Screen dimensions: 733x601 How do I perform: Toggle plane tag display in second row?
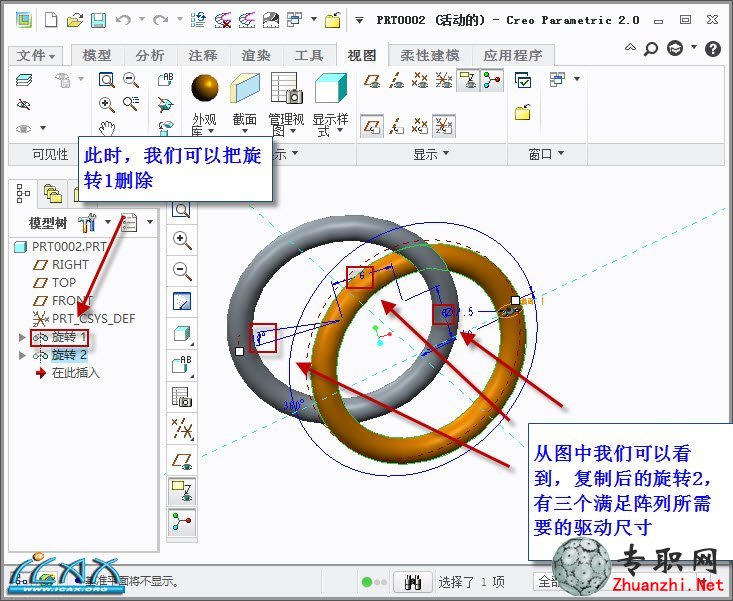click(372, 126)
